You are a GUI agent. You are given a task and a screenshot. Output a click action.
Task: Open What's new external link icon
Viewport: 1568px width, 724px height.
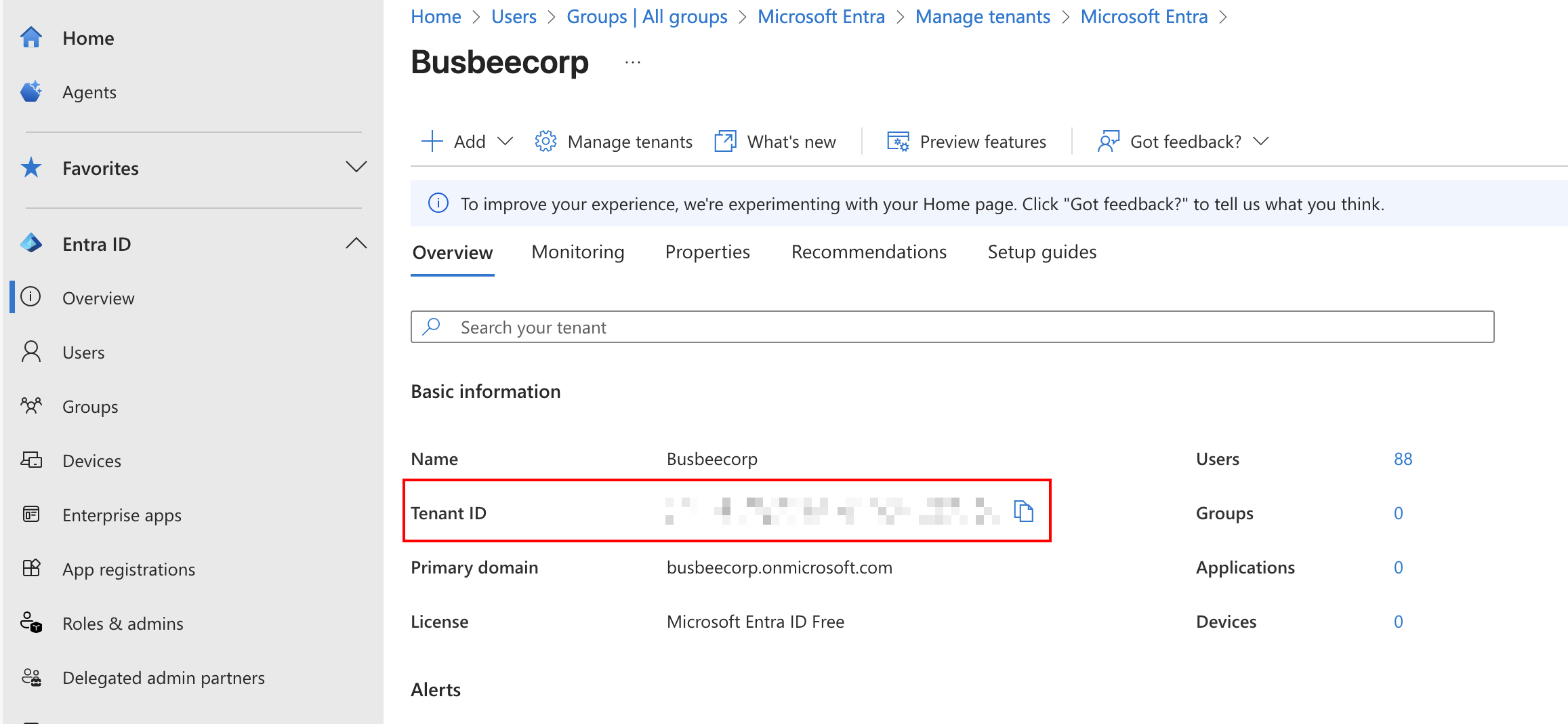pyautogui.click(x=725, y=142)
